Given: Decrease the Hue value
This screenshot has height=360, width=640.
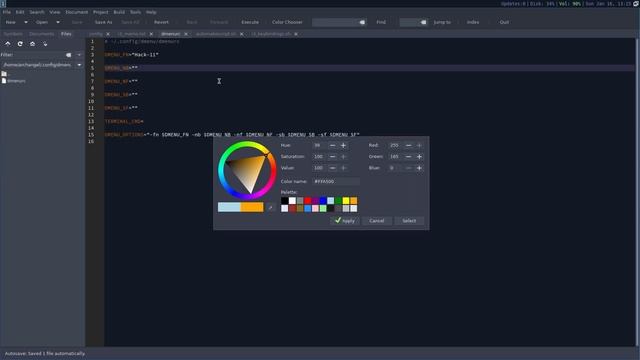Looking at the screenshot, I should pos(332,145).
